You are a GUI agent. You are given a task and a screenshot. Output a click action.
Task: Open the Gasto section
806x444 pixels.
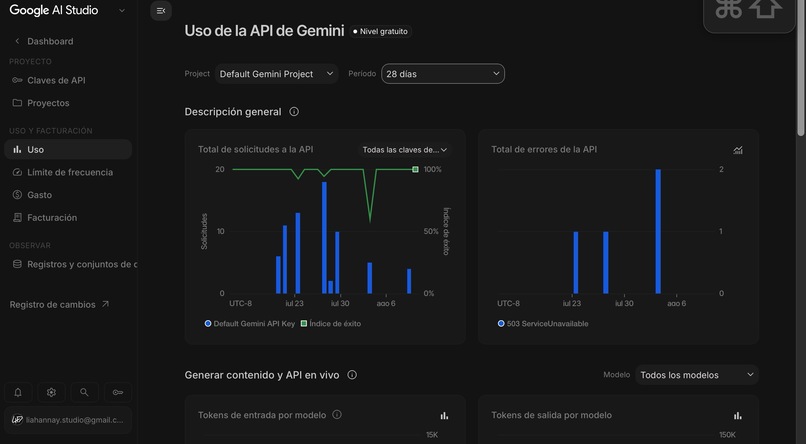pyautogui.click(x=68, y=195)
